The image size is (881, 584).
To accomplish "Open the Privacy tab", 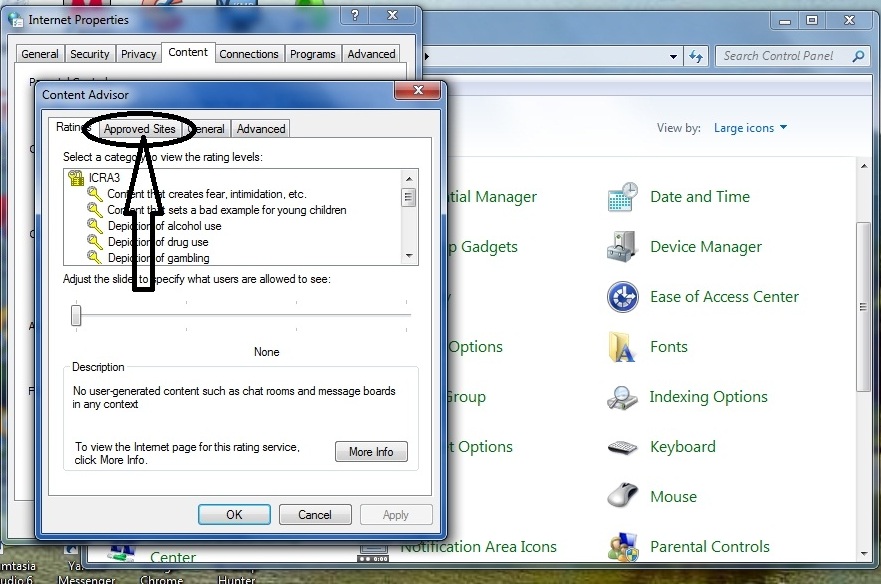I will coord(138,54).
